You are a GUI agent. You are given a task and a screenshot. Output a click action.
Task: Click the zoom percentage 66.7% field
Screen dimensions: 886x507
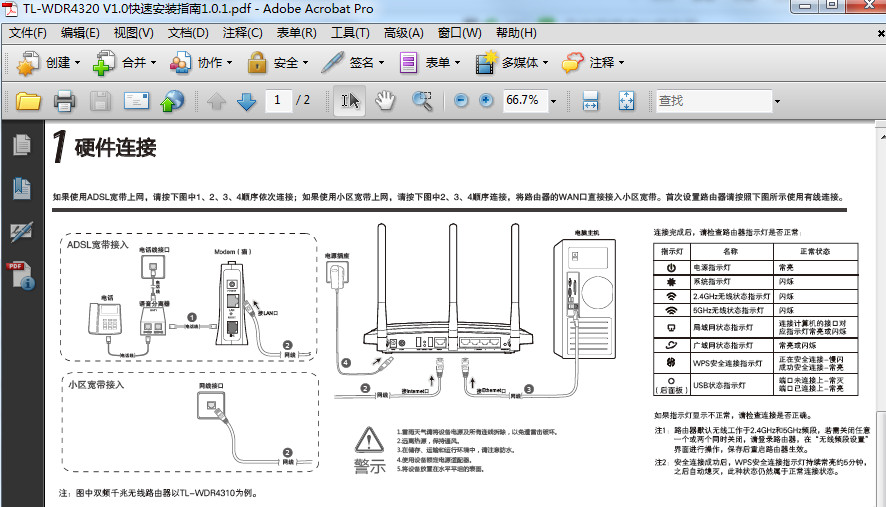pyautogui.click(x=525, y=101)
